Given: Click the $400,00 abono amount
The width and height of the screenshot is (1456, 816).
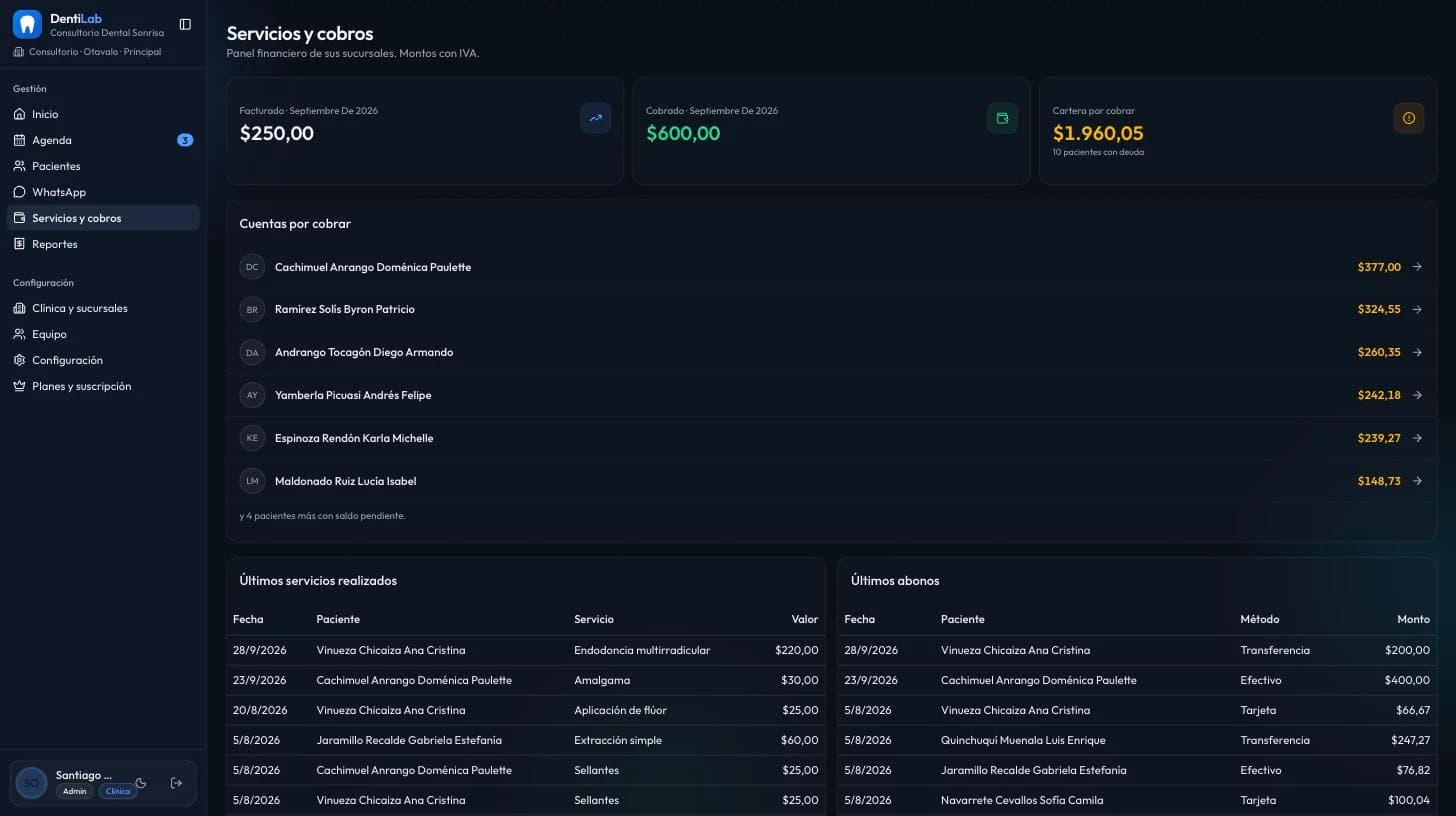Looking at the screenshot, I should [1407, 680].
